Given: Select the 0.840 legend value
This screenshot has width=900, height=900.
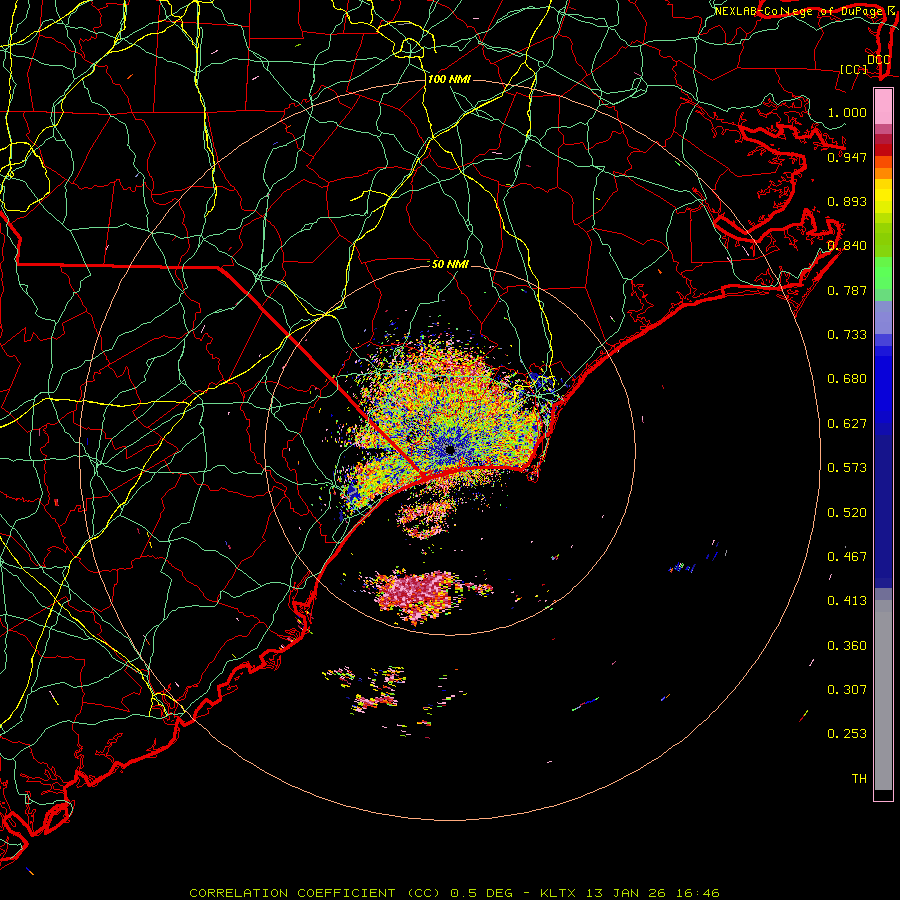Looking at the screenshot, I should tap(847, 246).
